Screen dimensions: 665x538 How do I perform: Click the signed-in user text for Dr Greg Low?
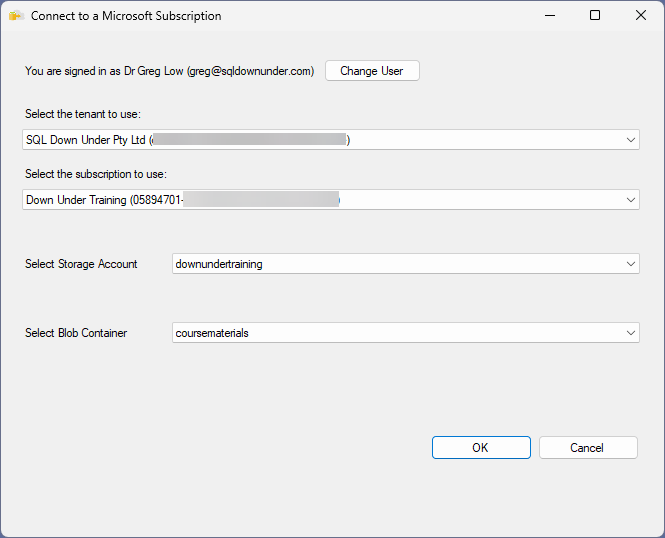tap(170, 71)
